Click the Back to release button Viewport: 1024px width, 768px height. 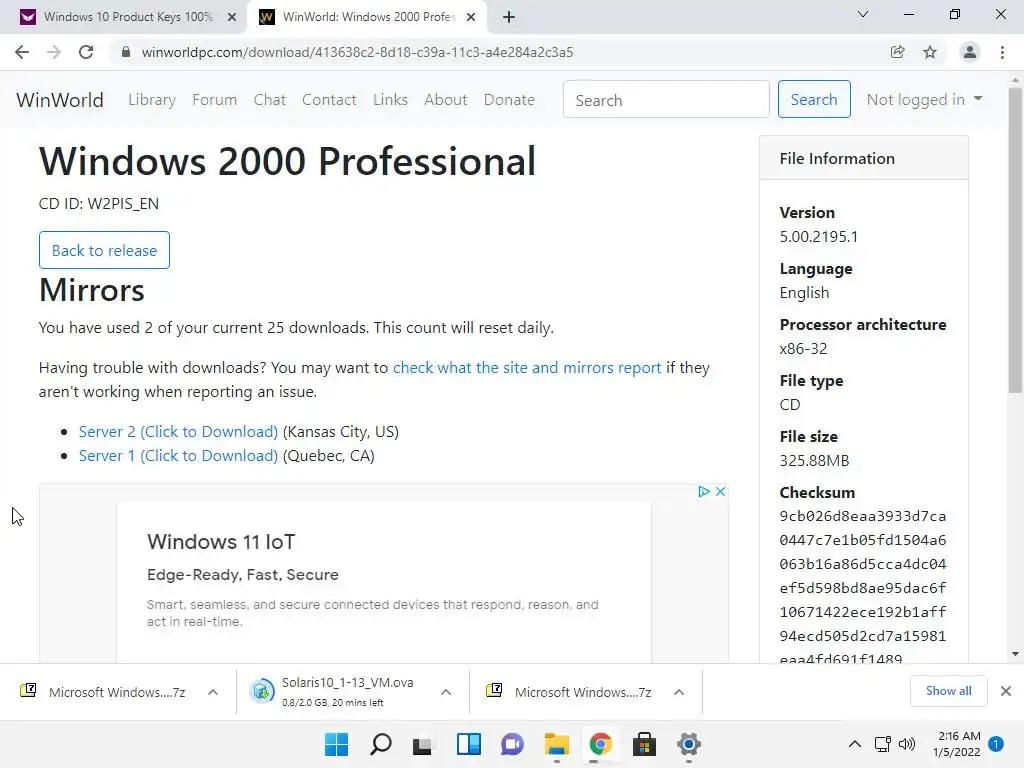104,250
